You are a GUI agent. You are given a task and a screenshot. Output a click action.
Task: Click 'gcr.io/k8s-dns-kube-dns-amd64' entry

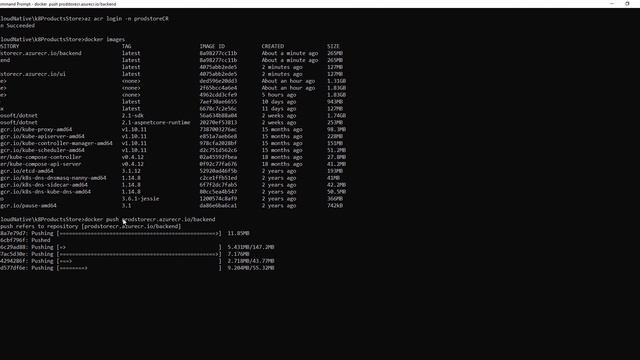point(45,192)
